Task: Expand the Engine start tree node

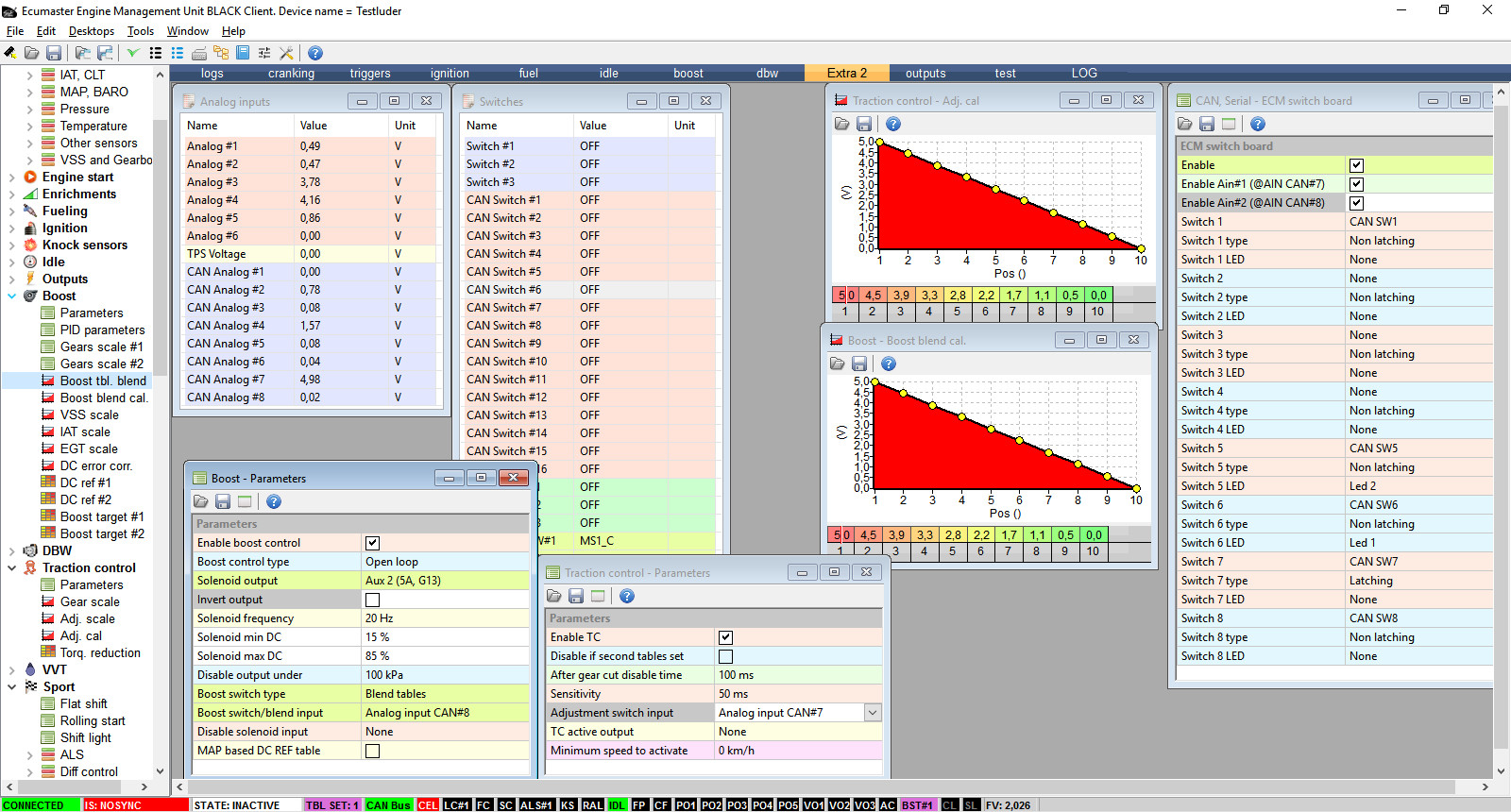Action: click(12, 177)
